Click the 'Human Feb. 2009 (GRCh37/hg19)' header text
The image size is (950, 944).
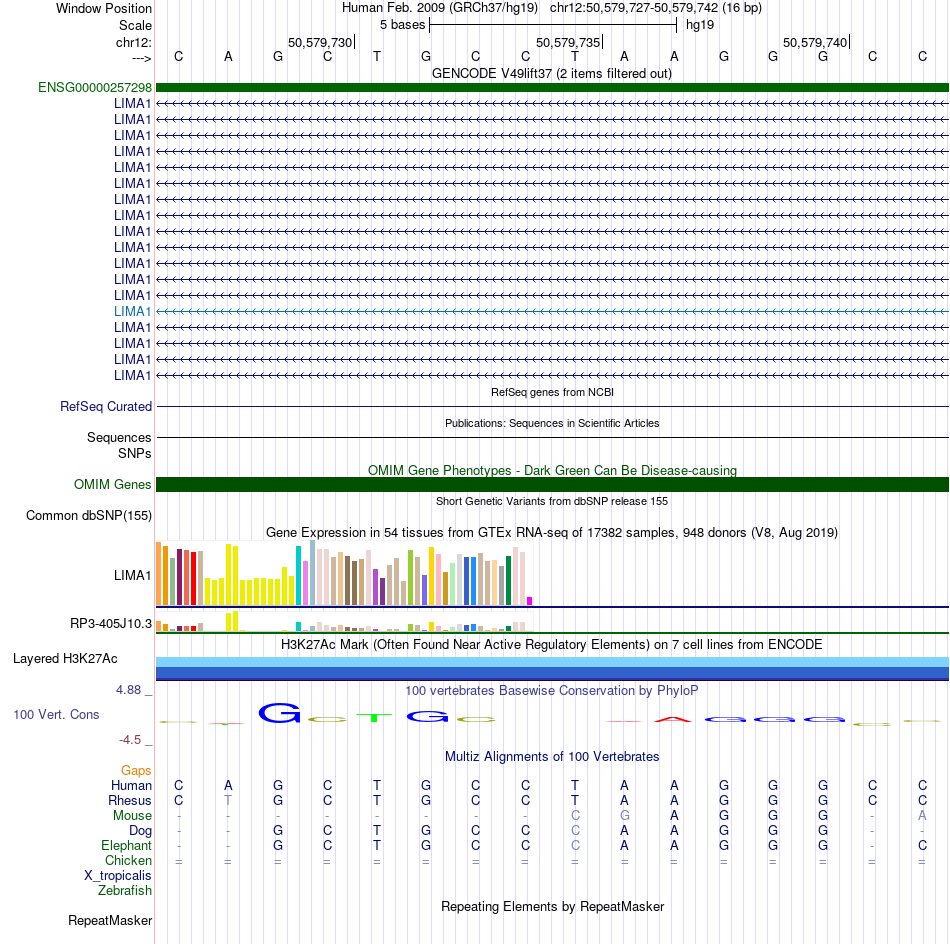[x=440, y=8]
